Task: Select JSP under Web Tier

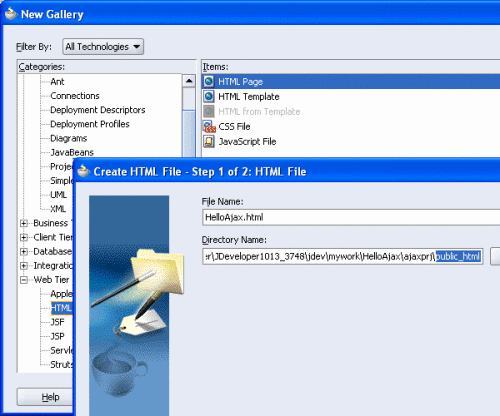Action: click(x=57, y=336)
